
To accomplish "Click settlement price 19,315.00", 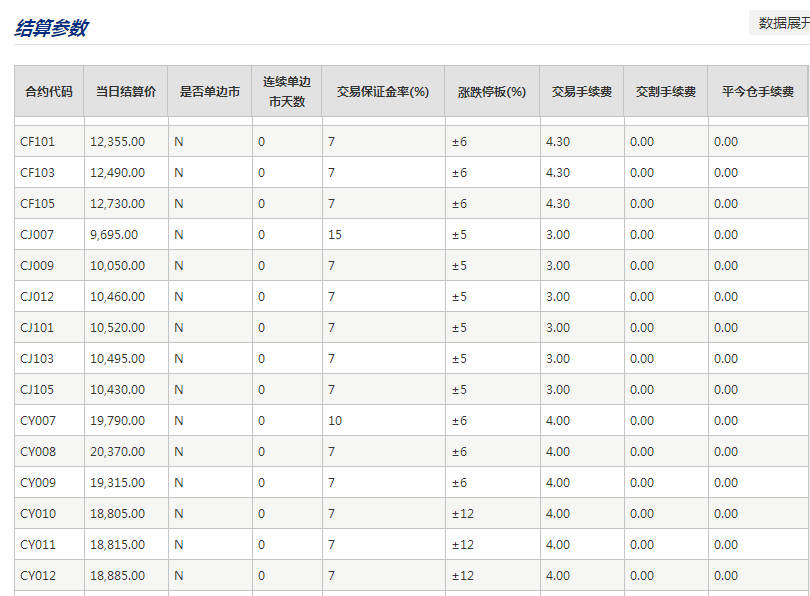I will click(117, 482).
